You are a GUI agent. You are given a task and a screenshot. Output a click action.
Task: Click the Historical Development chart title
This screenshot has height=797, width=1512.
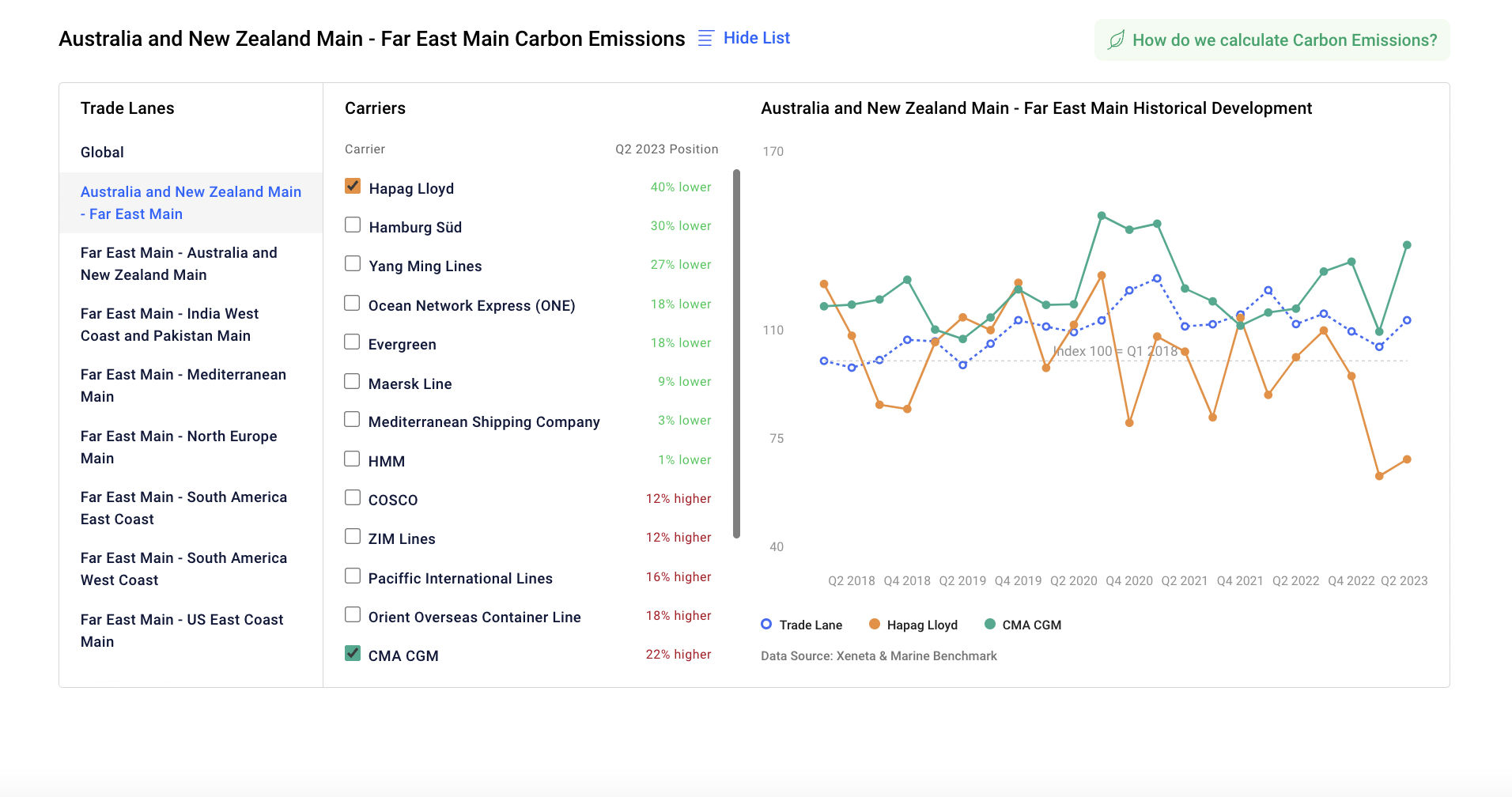click(x=1036, y=108)
